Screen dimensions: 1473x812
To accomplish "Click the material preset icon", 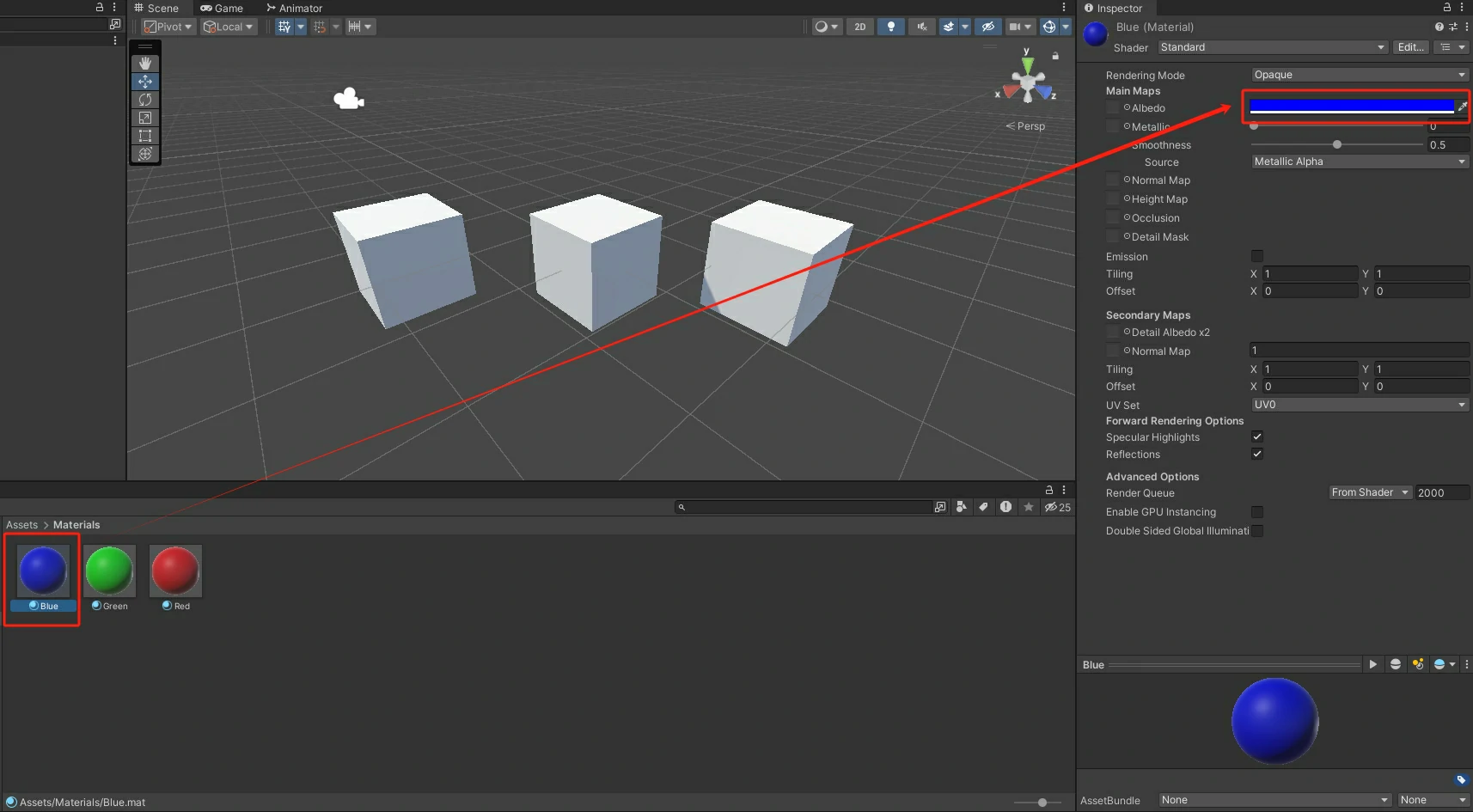I will click(x=1452, y=27).
